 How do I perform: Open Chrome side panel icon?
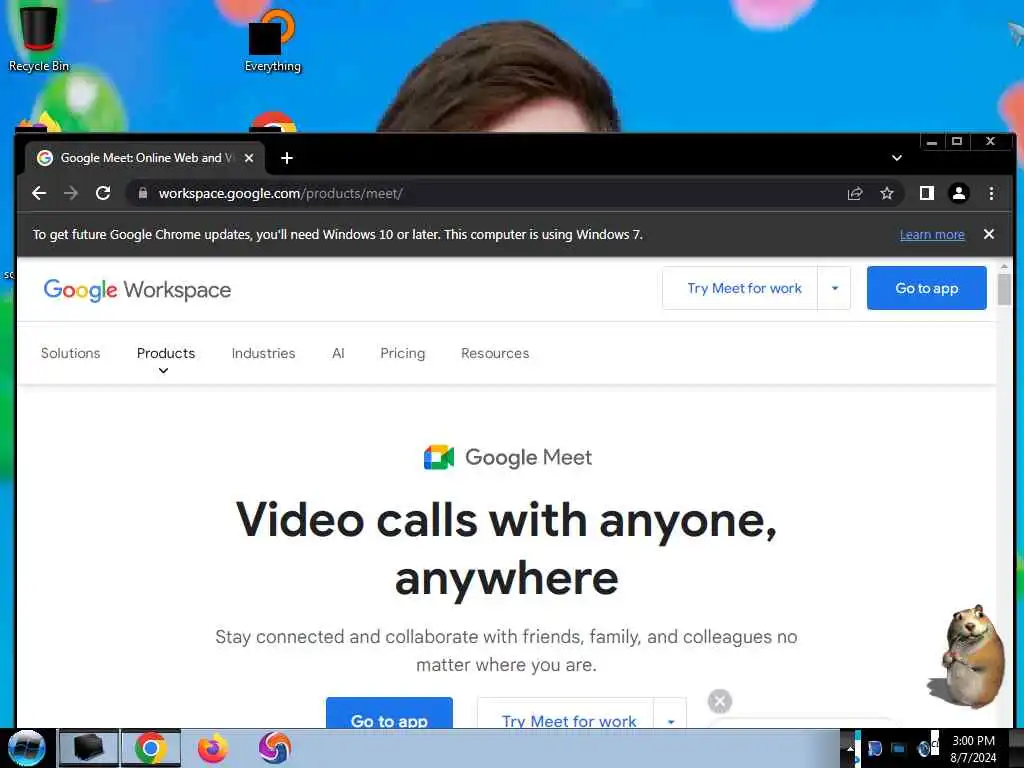pos(927,193)
